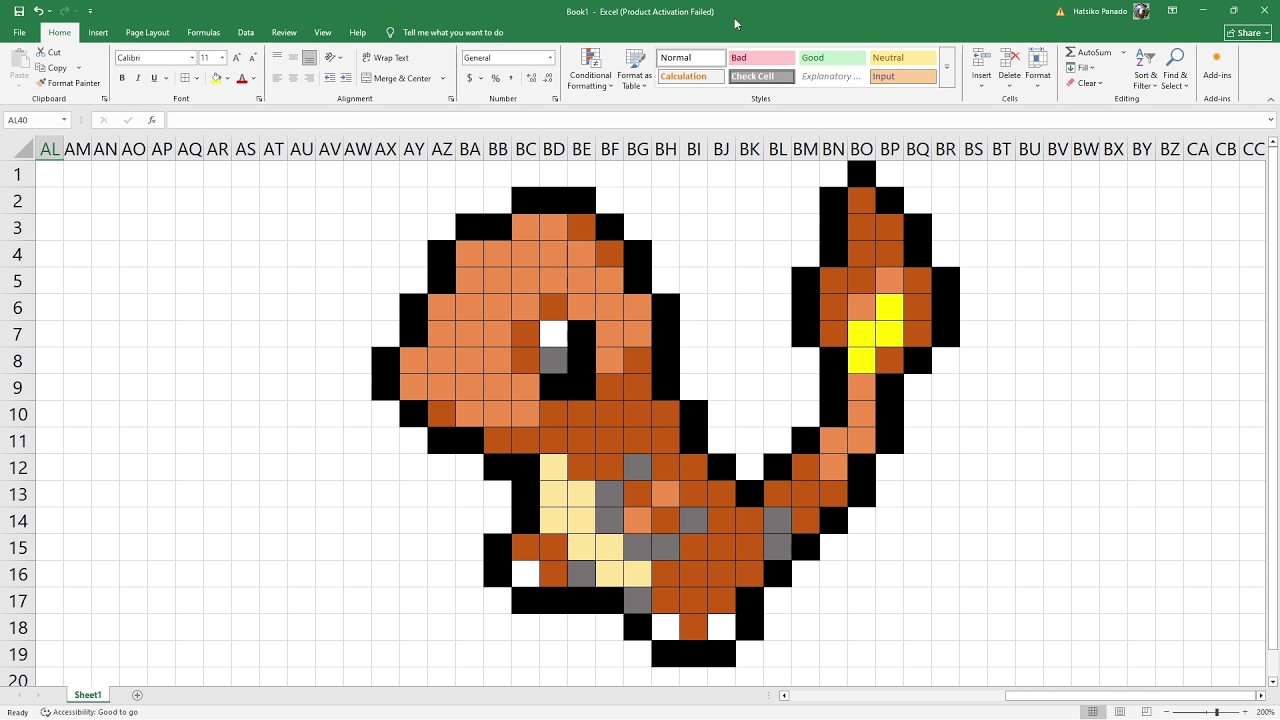The width and height of the screenshot is (1280, 720).
Task: Toggle bottom align for cells
Action: (310, 58)
